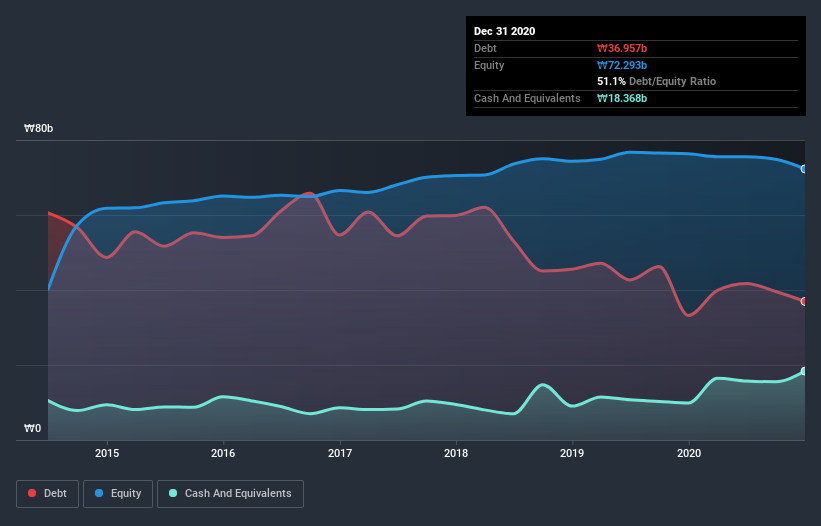Image resolution: width=821 pixels, height=526 pixels.
Task: Click the Dec 31 2020 tooltip date
Action: pyautogui.click(x=504, y=31)
